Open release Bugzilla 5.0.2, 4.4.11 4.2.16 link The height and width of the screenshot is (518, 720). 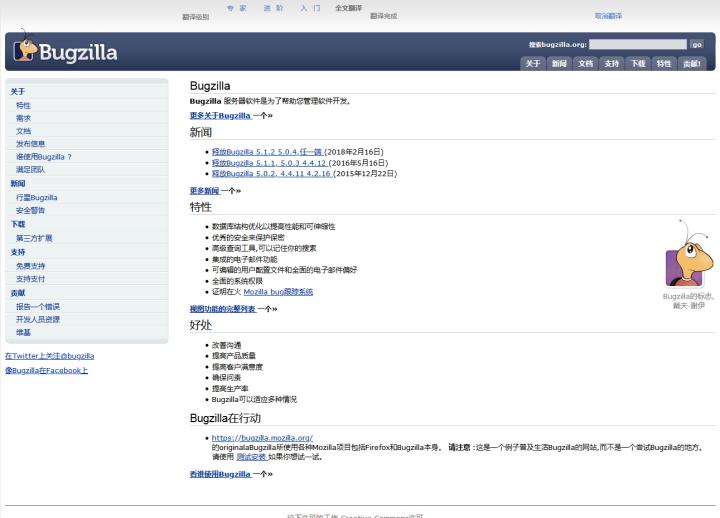coord(271,174)
